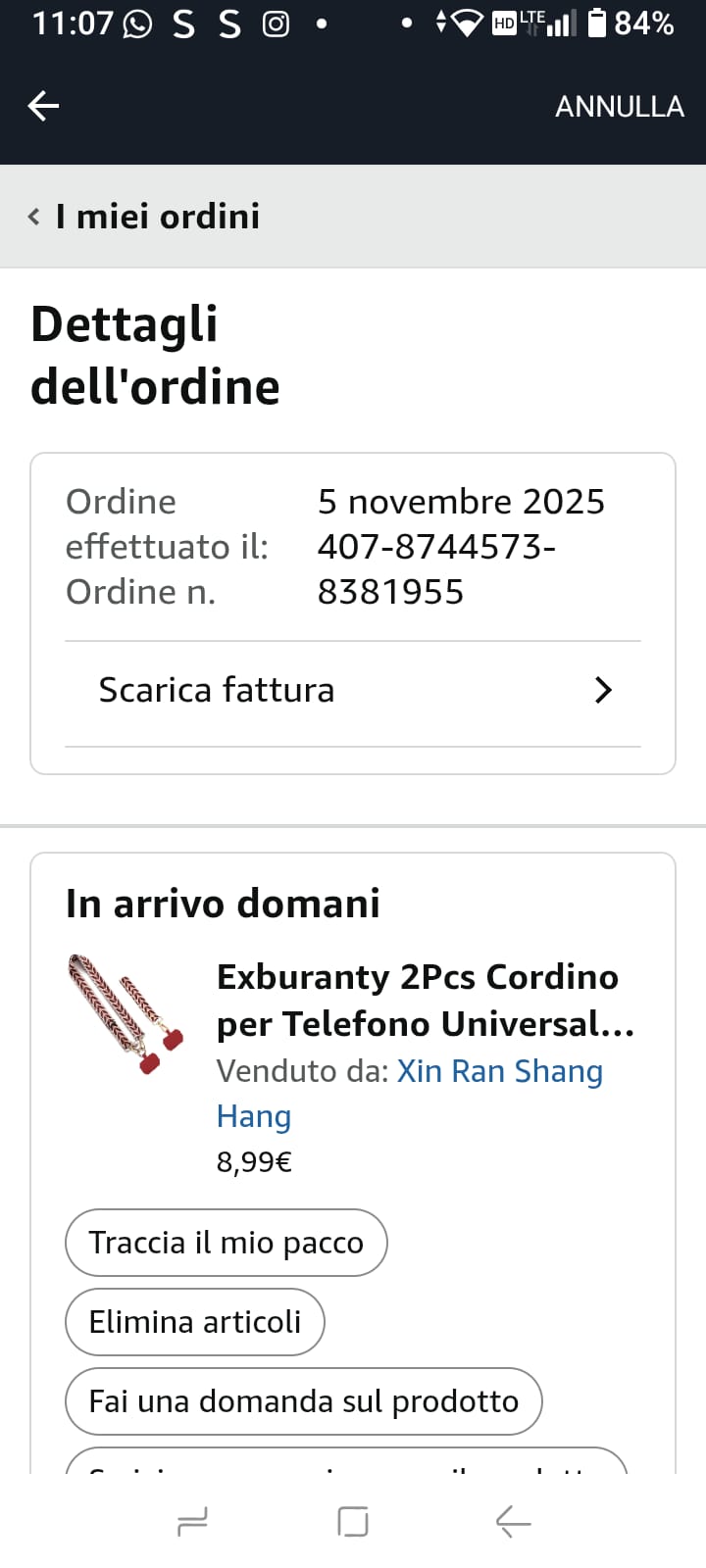Open the phone strap product thumbnail
Image resolution: width=706 pixels, height=1568 pixels.
pos(127,1014)
